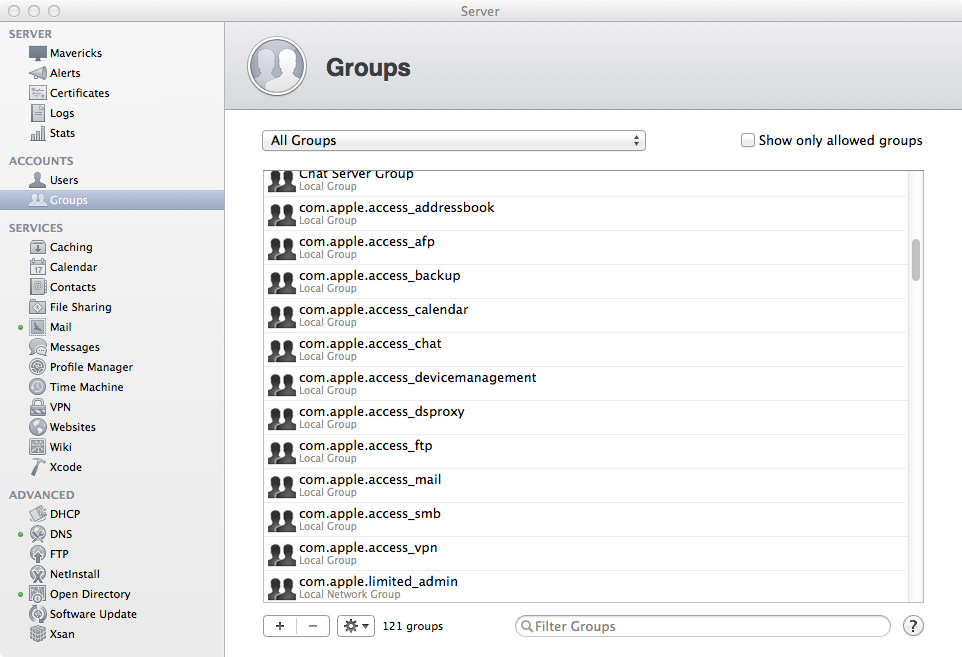Open the Open Directory icon
Image resolution: width=962 pixels, height=657 pixels.
[x=37, y=594]
